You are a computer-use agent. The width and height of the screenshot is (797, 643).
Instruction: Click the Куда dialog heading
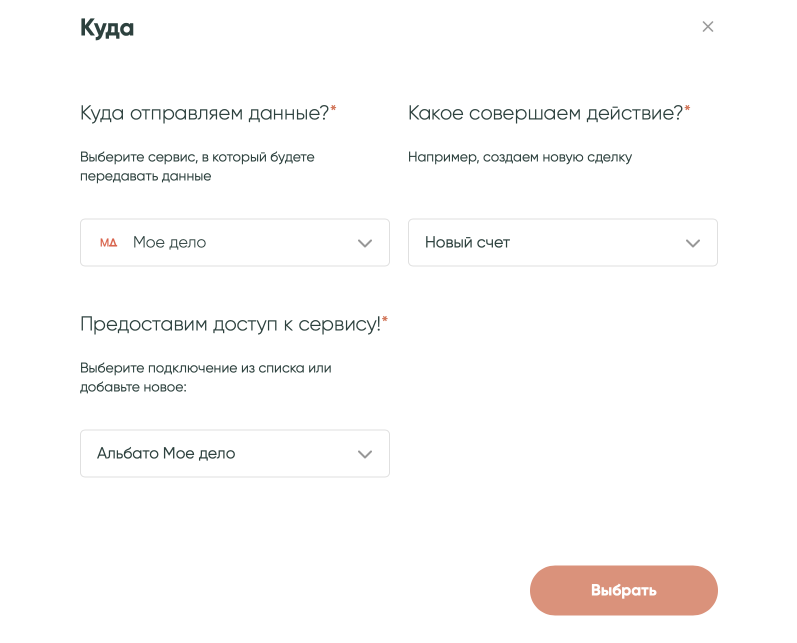click(107, 28)
